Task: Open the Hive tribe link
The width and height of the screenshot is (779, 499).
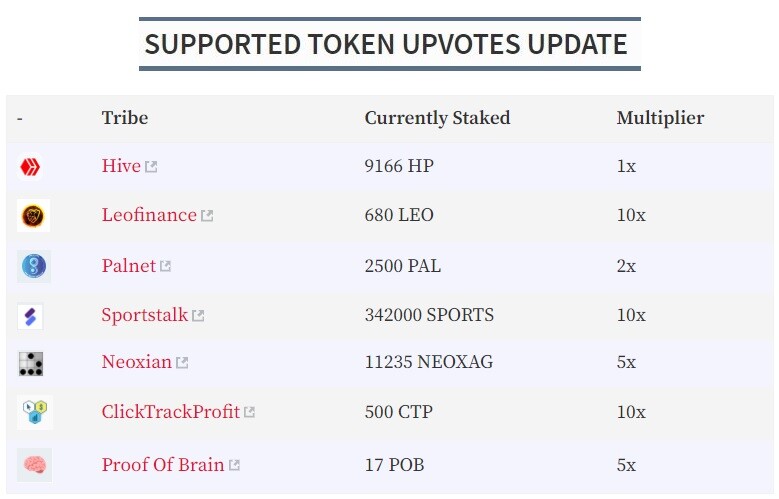Action: pyautogui.click(x=121, y=166)
